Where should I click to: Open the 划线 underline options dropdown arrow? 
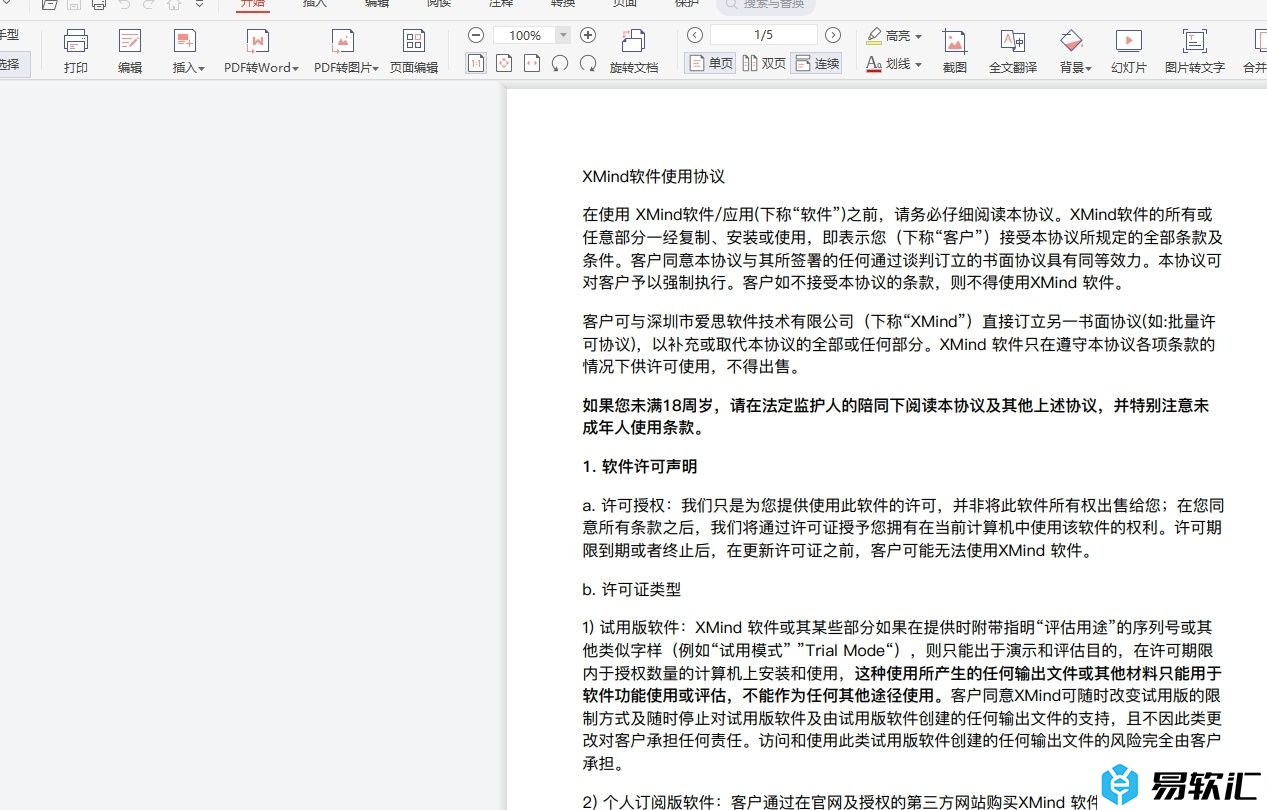918,64
